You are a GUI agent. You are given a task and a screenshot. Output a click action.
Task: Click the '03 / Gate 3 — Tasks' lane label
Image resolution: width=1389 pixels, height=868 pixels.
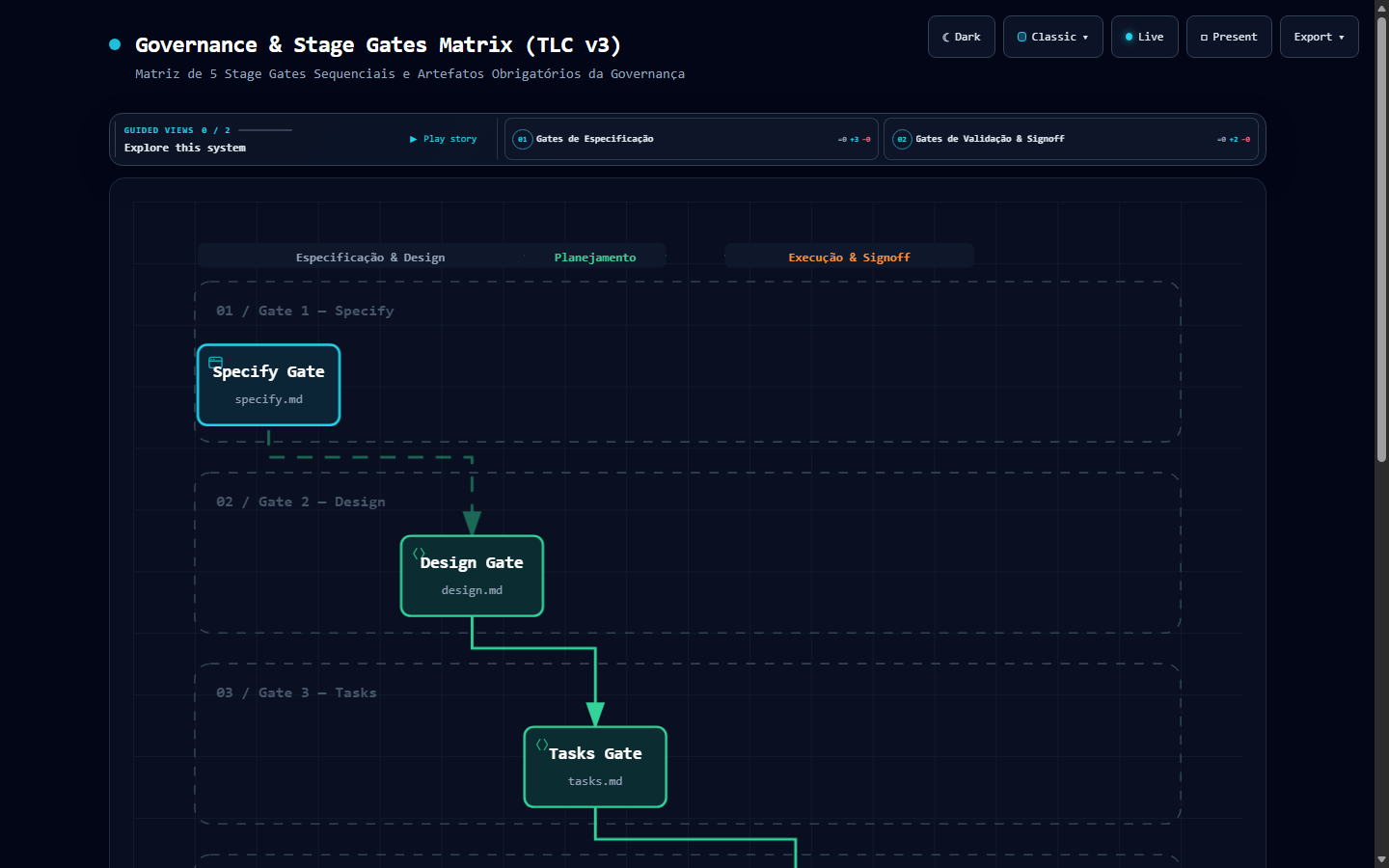click(x=296, y=692)
